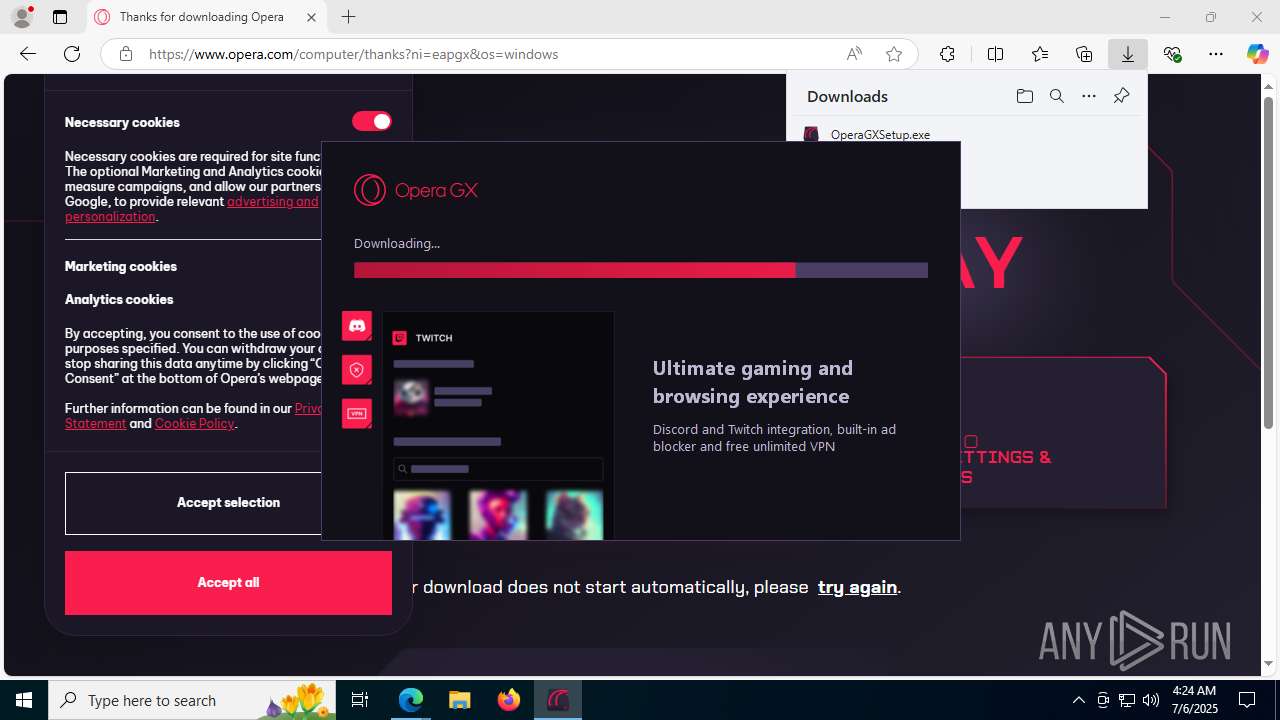Click the scrollbar down arrow
Viewport: 1280px width, 720px height.
click(x=1269, y=663)
